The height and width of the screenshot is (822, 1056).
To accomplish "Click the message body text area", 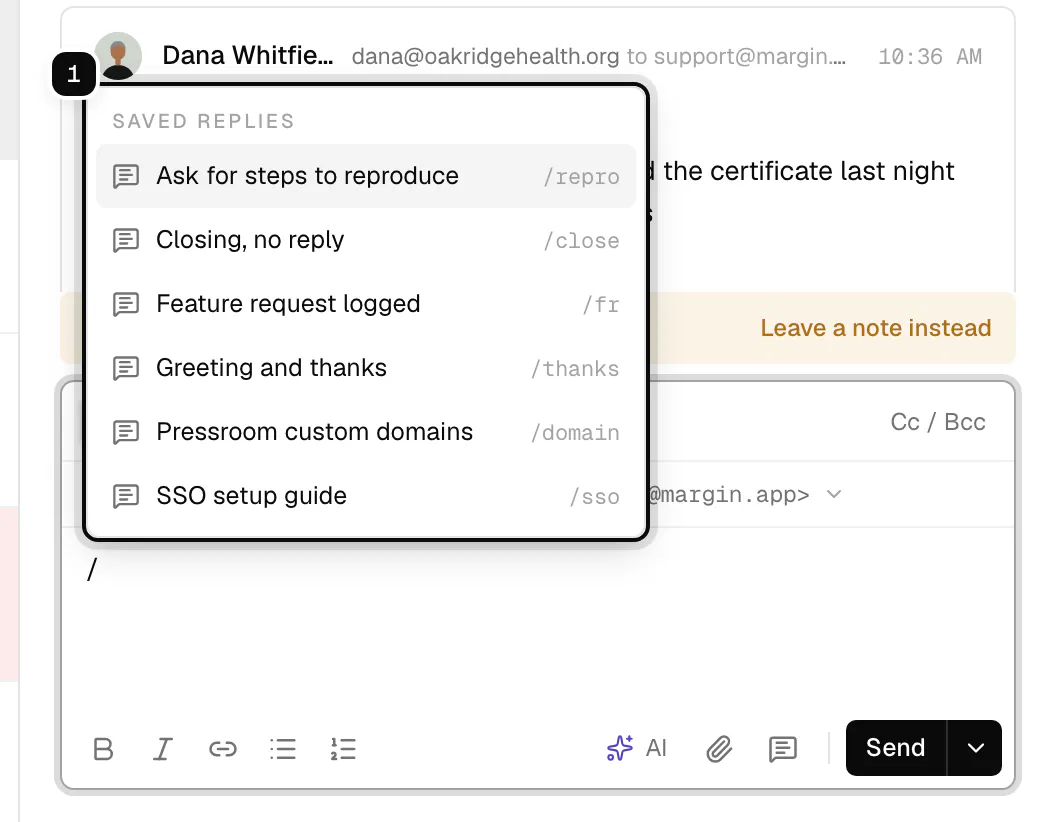I will 537,619.
